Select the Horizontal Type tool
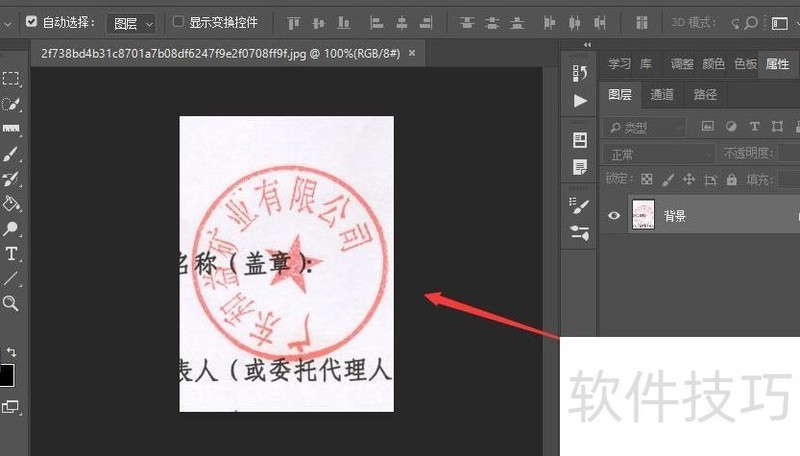The width and height of the screenshot is (800, 456). (11, 254)
